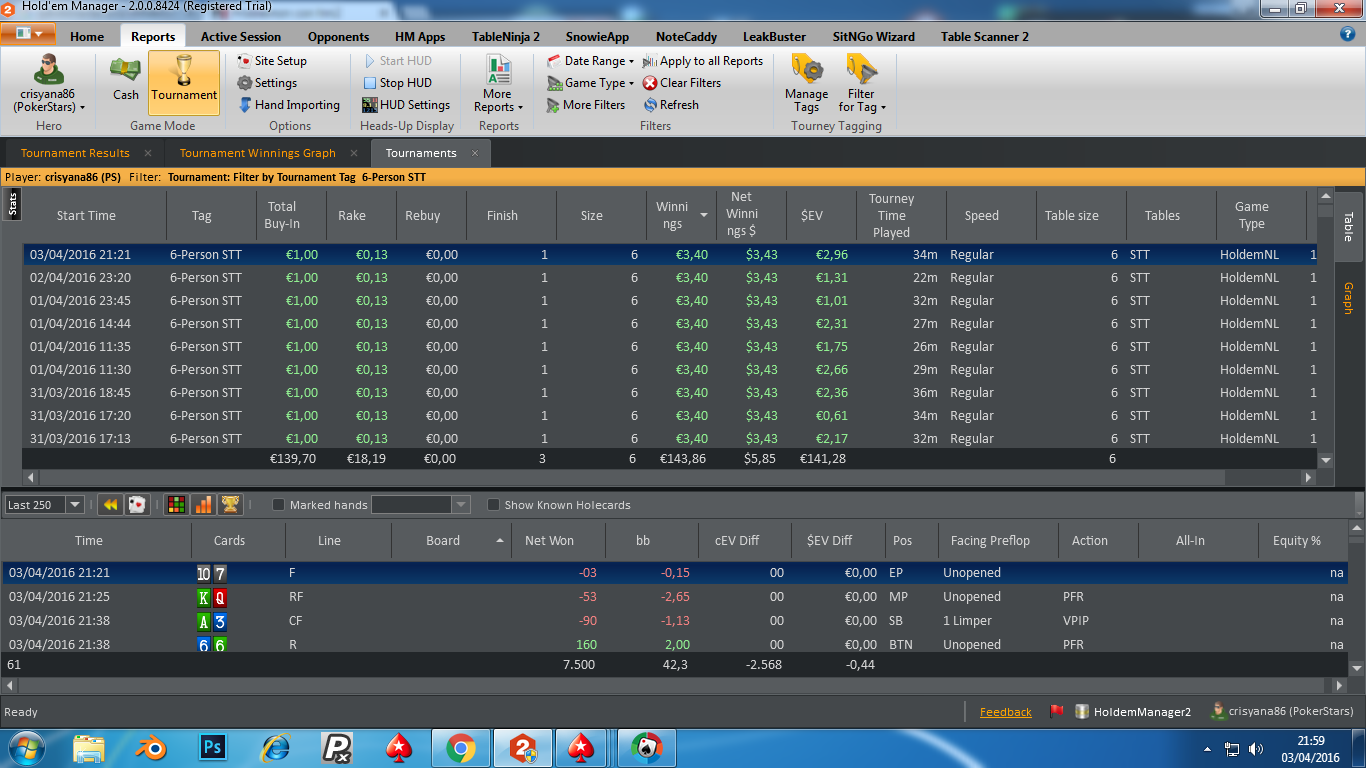Viewport: 1366px width, 768px height.
Task: Open Game Type filter dropdown
Action: pos(590,83)
